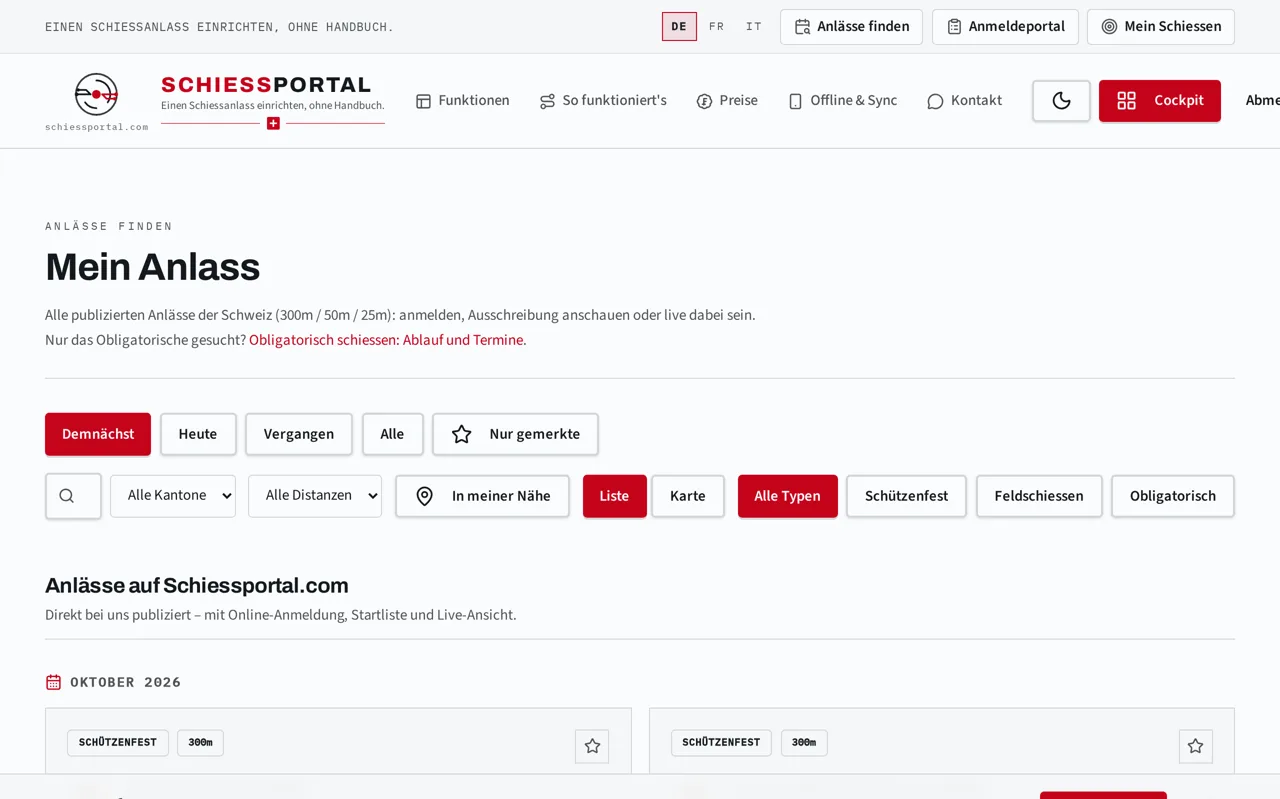Filter by Feldschiessen type

(1039, 496)
